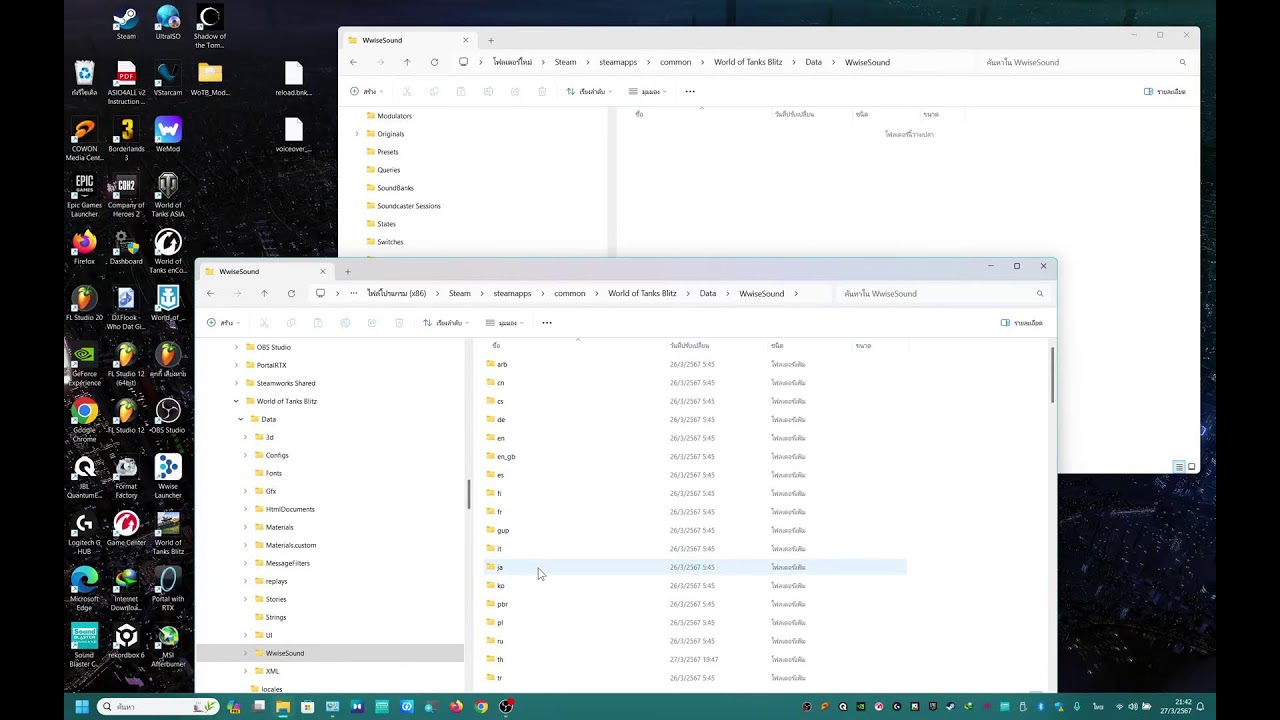Open the MSI Afterburner desktop icon

(168, 646)
